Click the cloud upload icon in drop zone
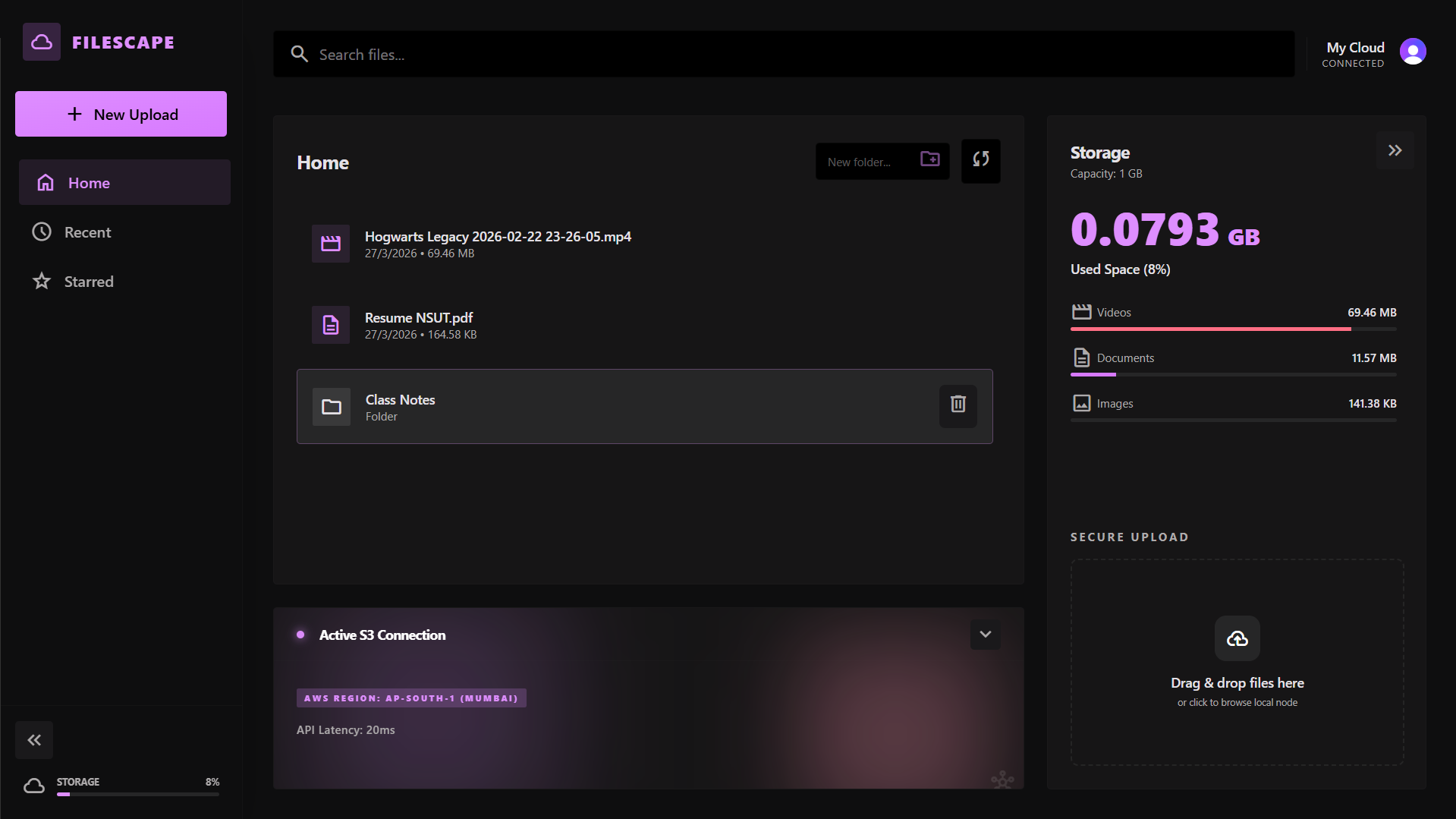 [1237, 638]
